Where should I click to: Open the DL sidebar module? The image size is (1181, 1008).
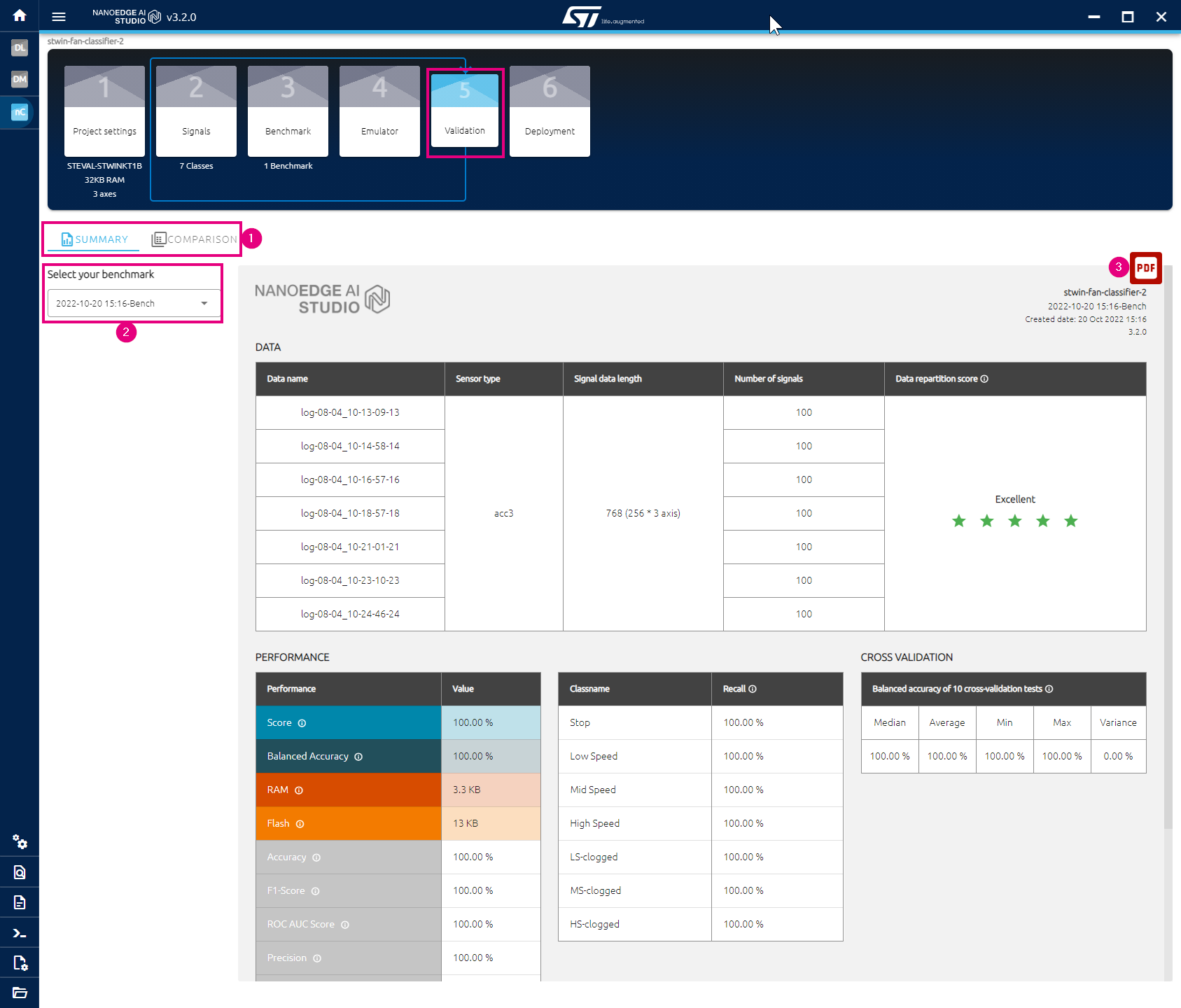tap(20, 48)
